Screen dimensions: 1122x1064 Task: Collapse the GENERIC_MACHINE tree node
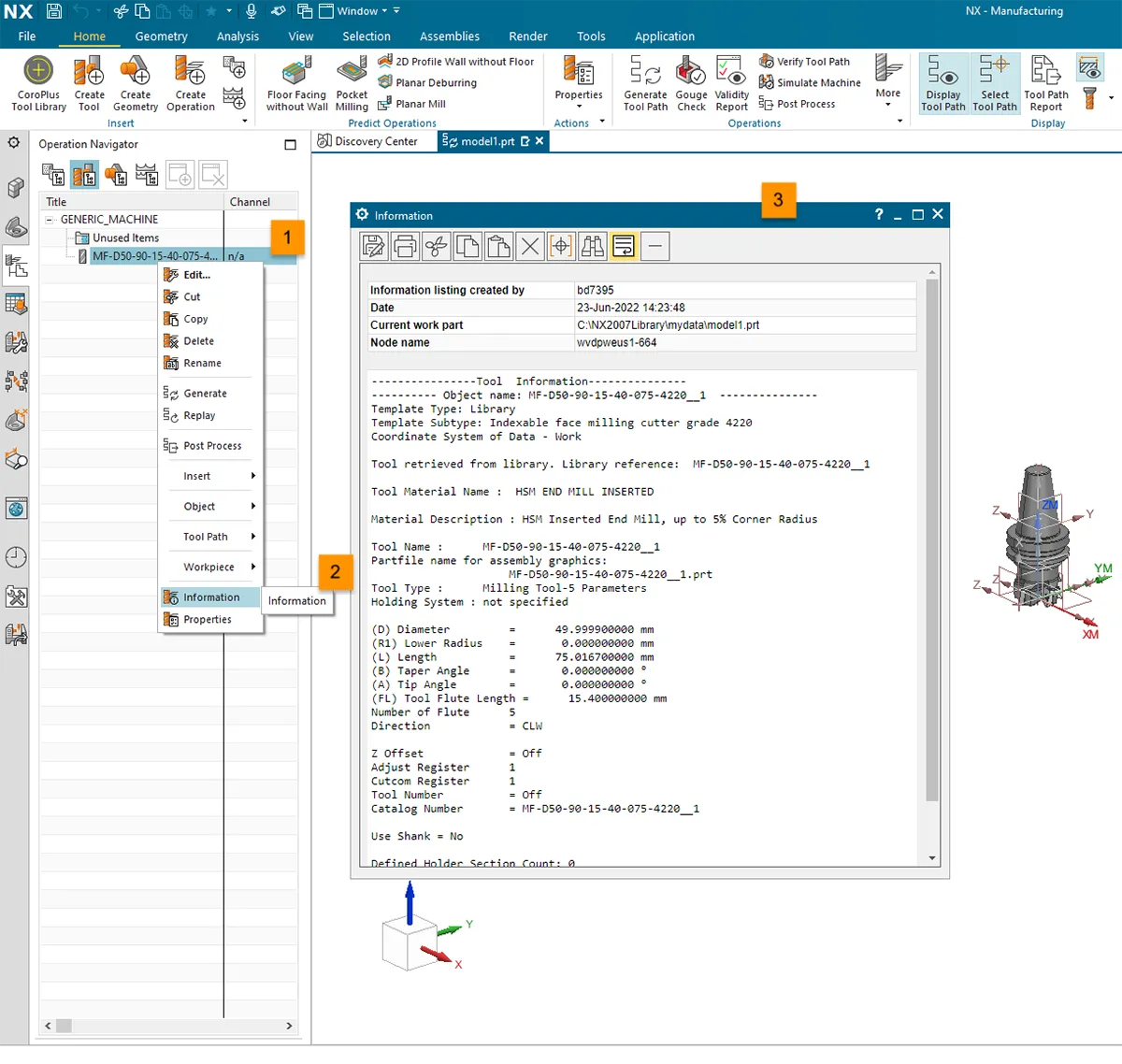pos(50,220)
